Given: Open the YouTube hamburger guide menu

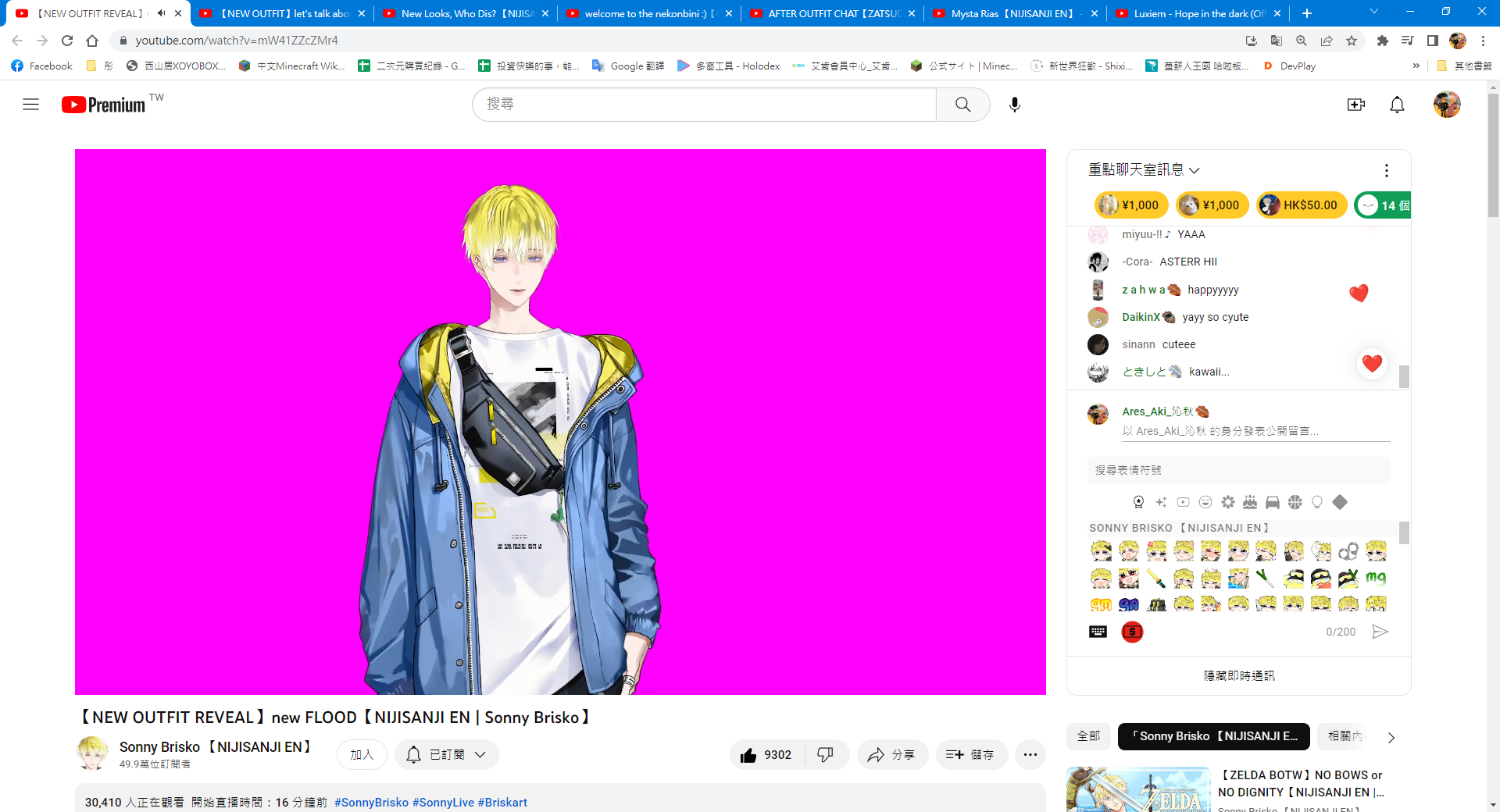Looking at the screenshot, I should tap(30, 104).
